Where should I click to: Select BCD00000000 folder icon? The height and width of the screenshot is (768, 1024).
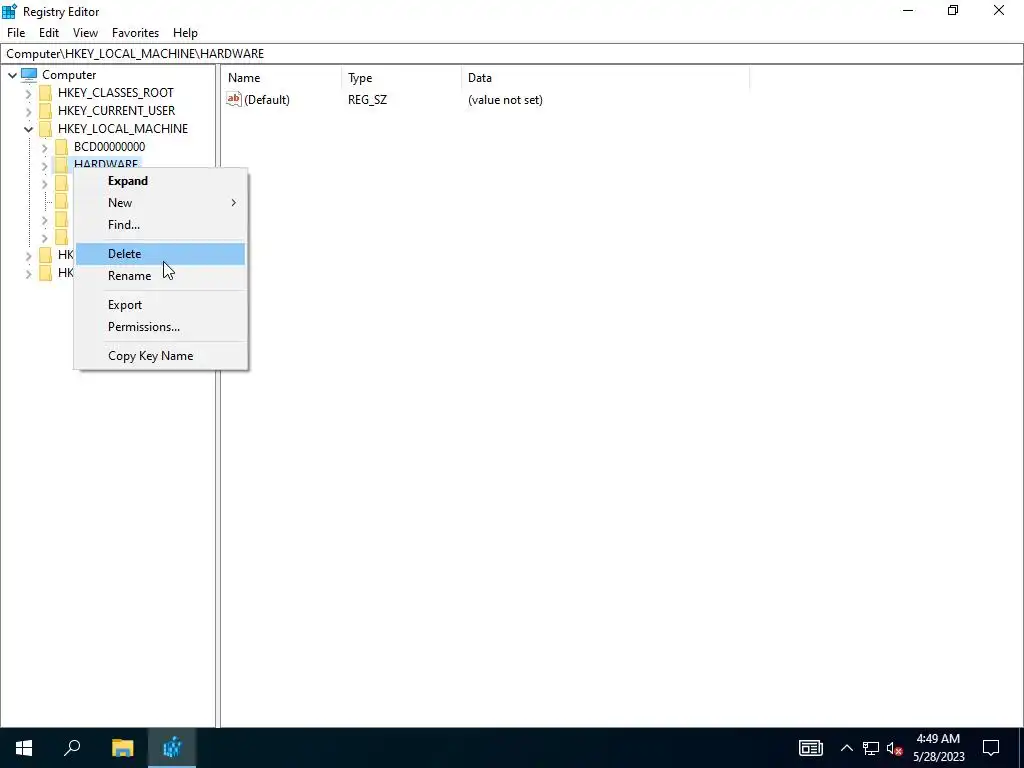pyautogui.click(x=61, y=147)
